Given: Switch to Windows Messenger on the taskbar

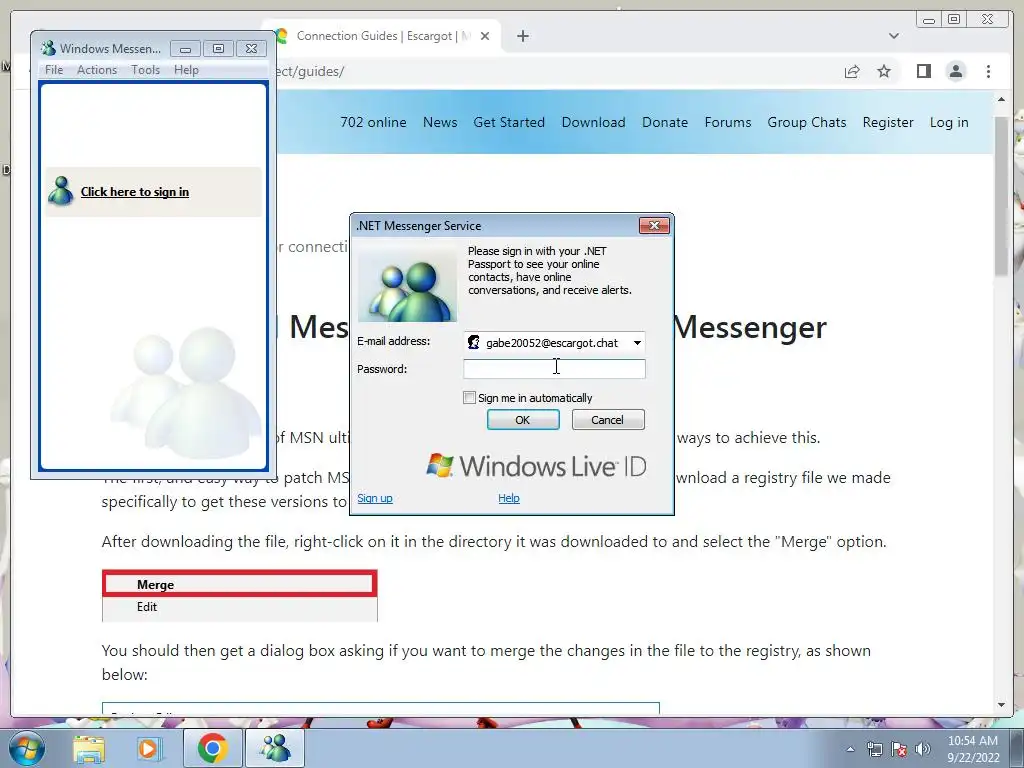Looking at the screenshot, I should point(275,748).
